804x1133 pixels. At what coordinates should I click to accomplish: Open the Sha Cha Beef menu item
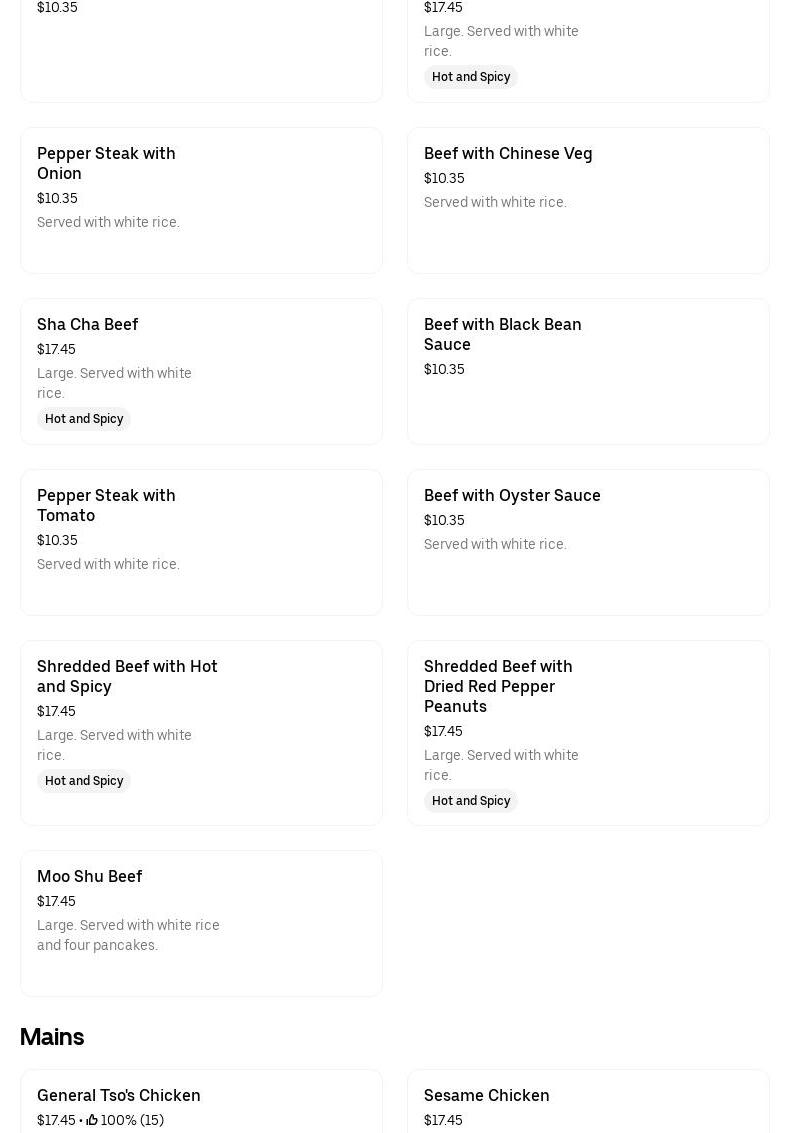(x=88, y=324)
